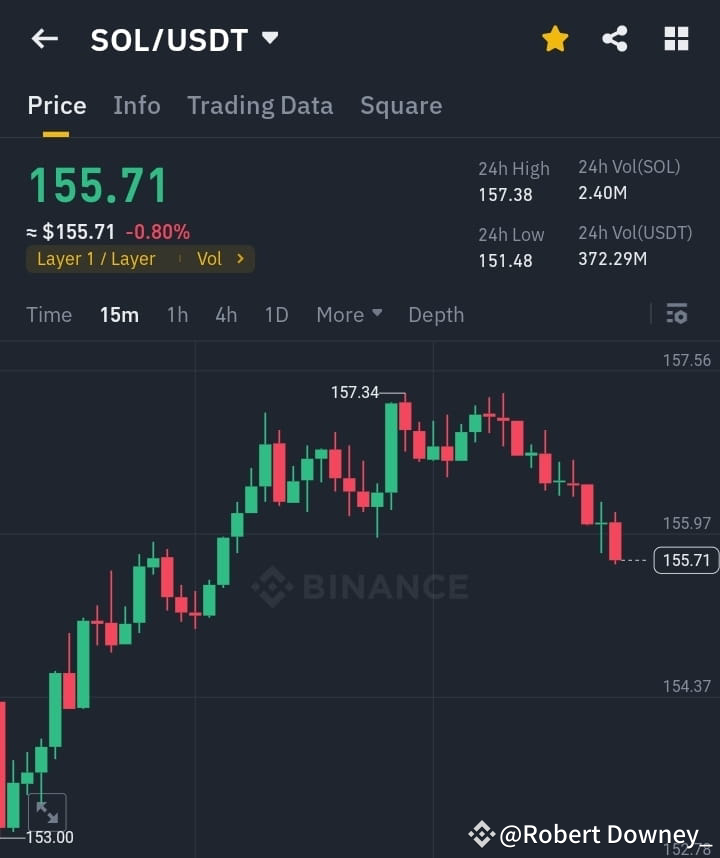Switch to the Info tab
Viewport: 720px width, 858px height.
(137, 105)
